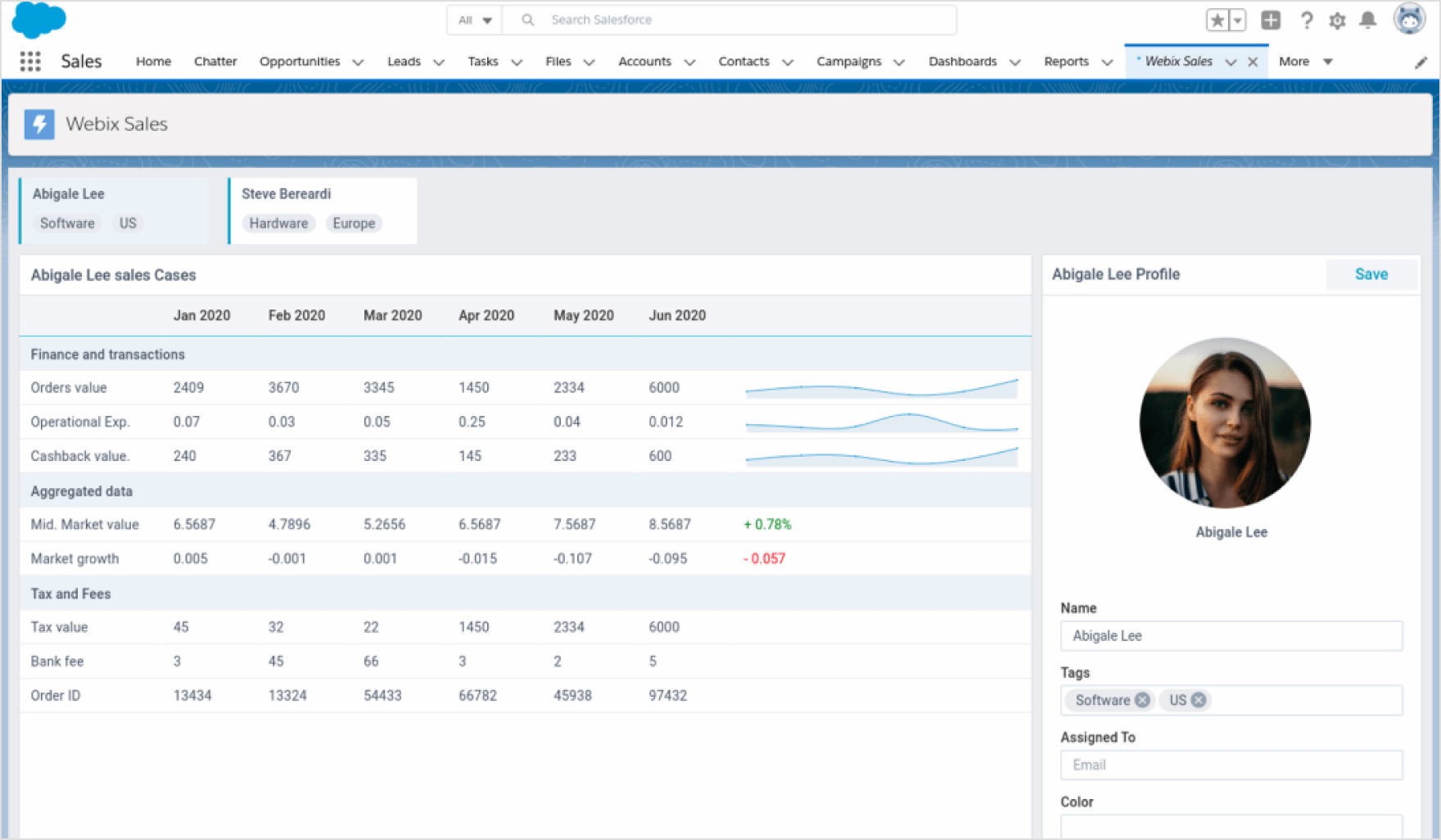Image resolution: width=1441 pixels, height=840 pixels.
Task: Remove the Software tag in the Tags field
Action: coord(1142,700)
